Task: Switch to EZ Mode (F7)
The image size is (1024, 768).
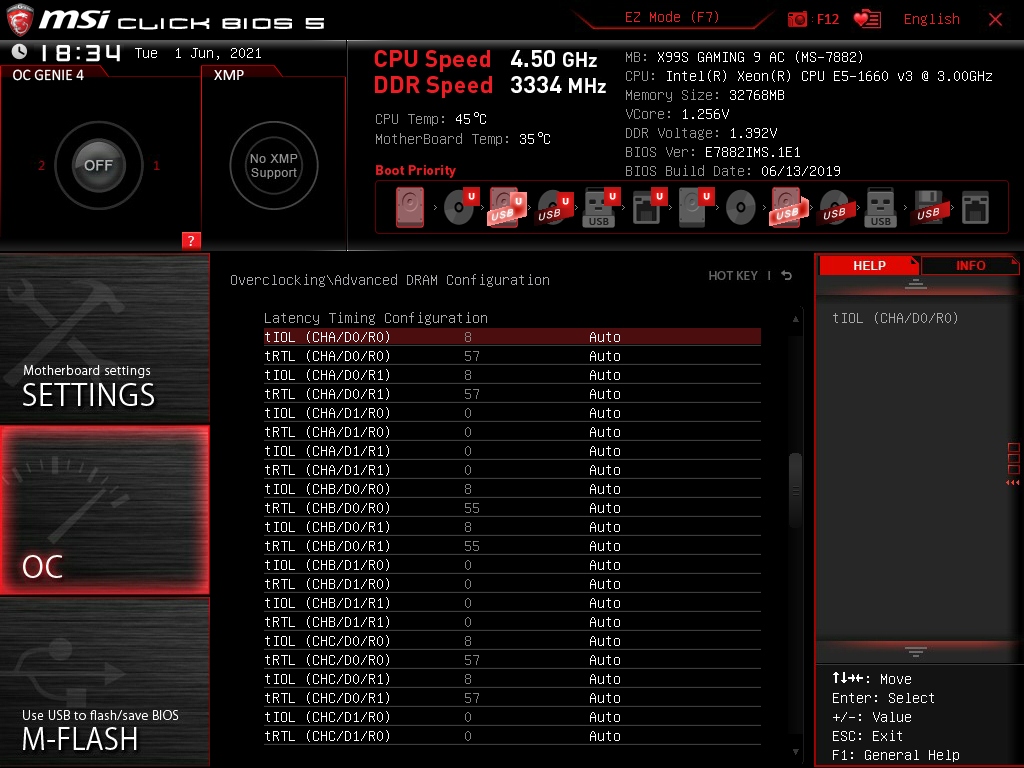Action: pyautogui.click(x=672, y=18)
